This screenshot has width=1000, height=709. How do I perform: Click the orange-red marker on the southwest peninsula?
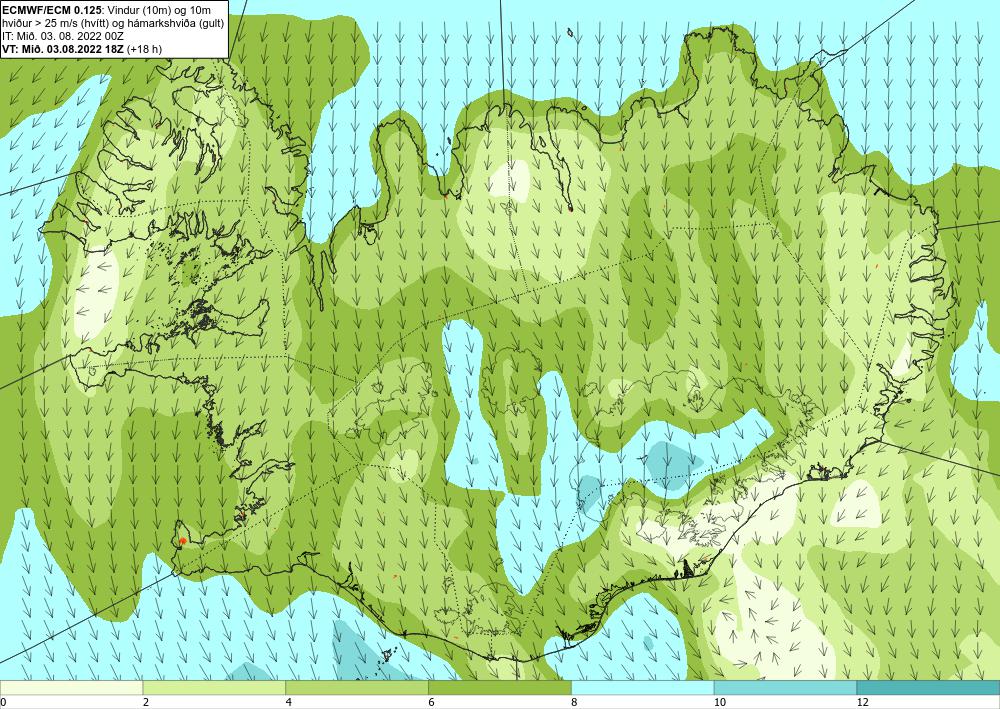point(182,541)
